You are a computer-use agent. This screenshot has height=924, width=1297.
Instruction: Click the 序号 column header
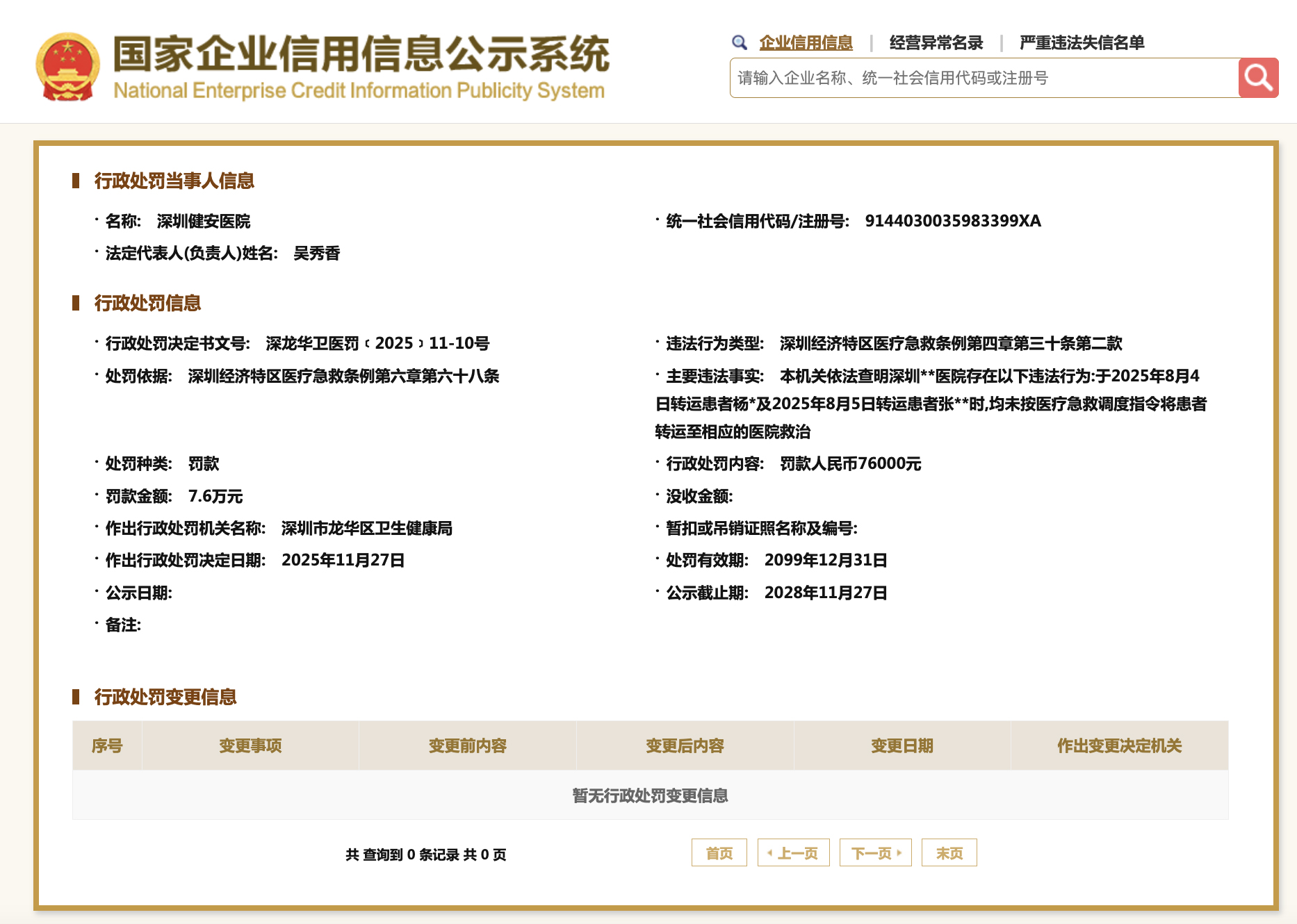pos(107,745)
